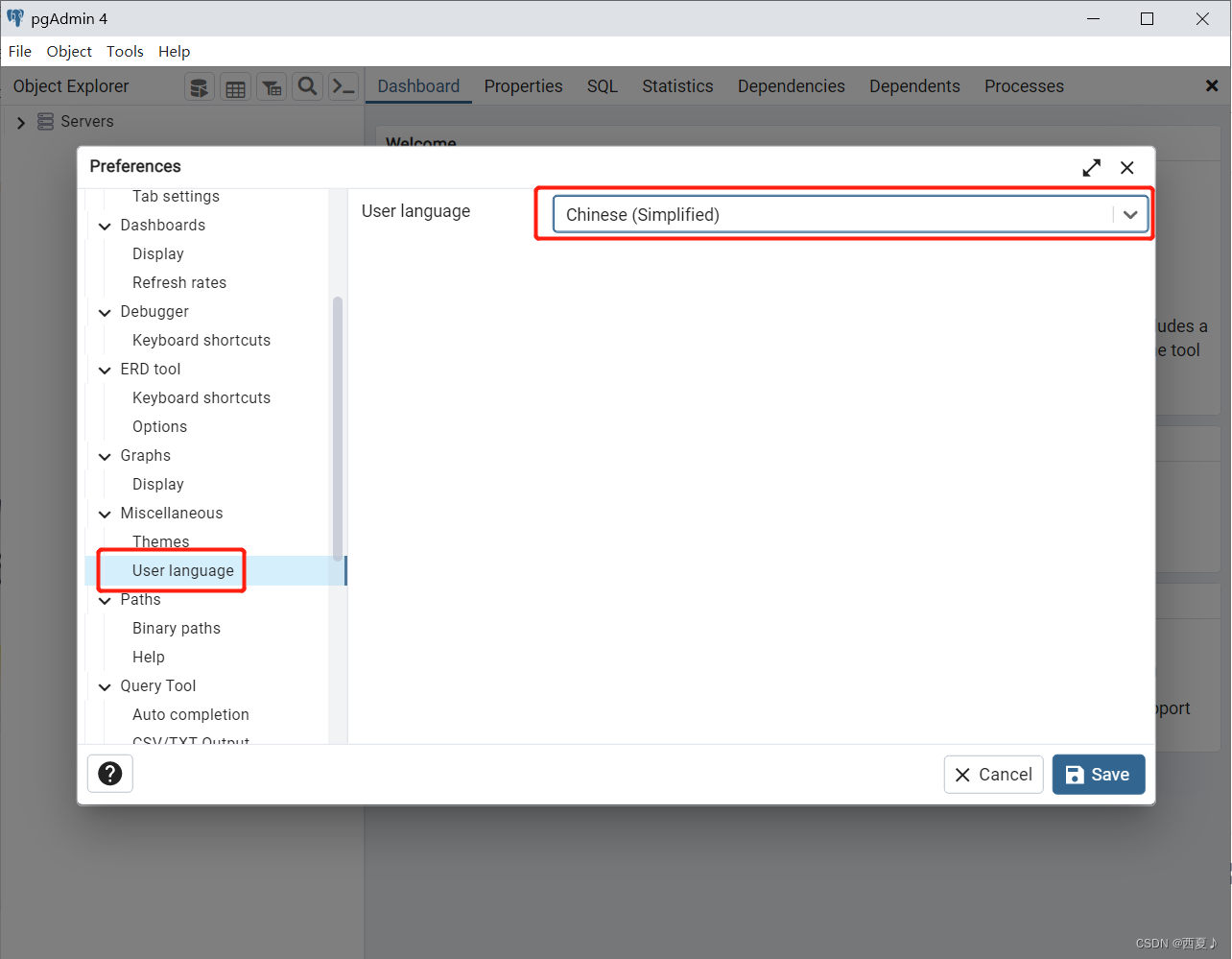Maximize the Preferences dialog
The width and height of the screenshot is (1232, 959).
point(1092,168)
